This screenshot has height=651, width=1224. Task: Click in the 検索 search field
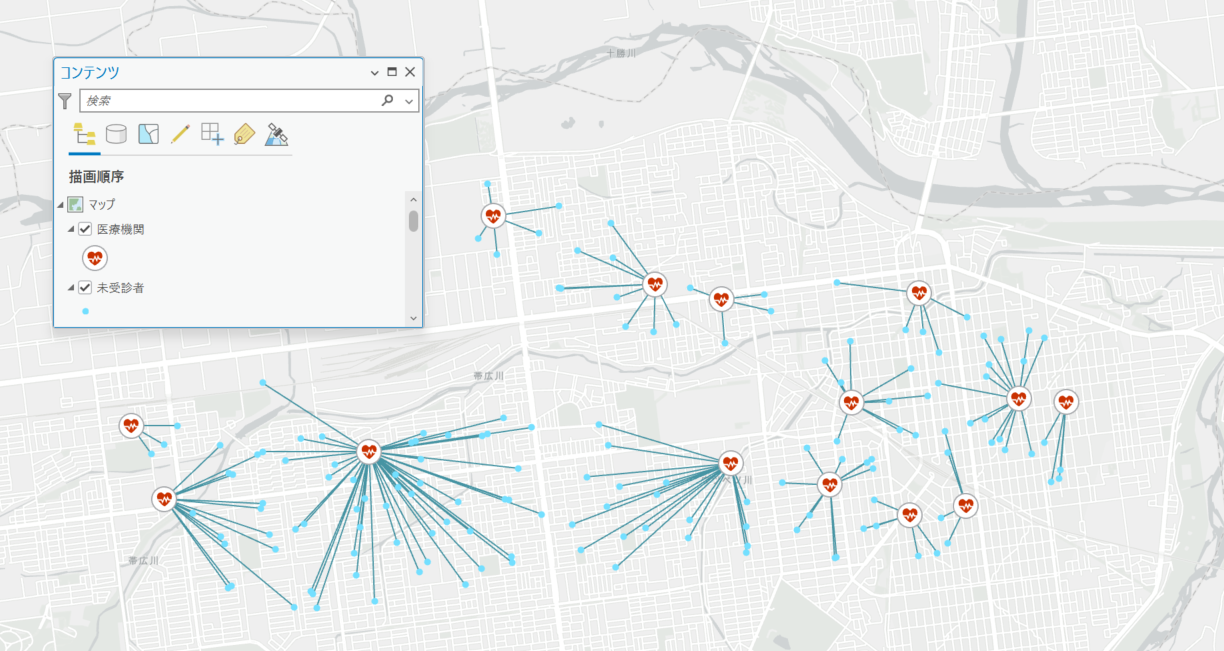click(230, 101)
